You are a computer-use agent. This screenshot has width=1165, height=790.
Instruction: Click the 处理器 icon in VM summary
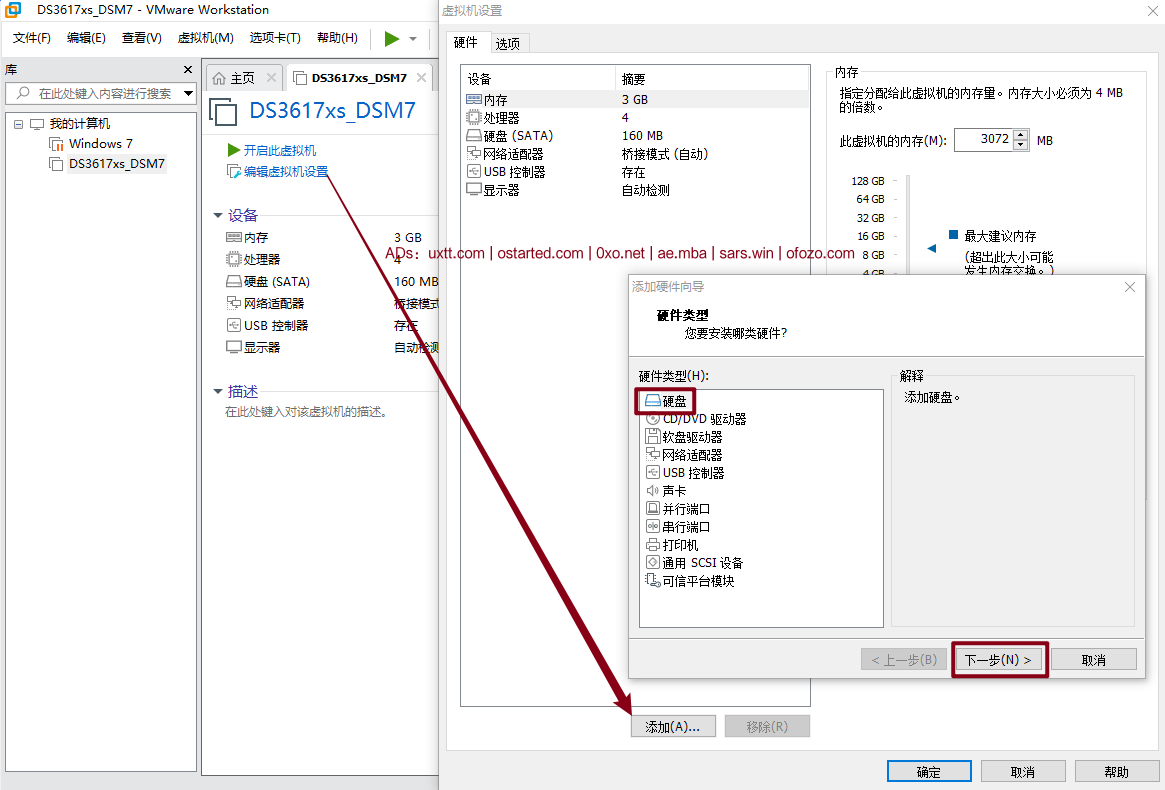(233, 259)
